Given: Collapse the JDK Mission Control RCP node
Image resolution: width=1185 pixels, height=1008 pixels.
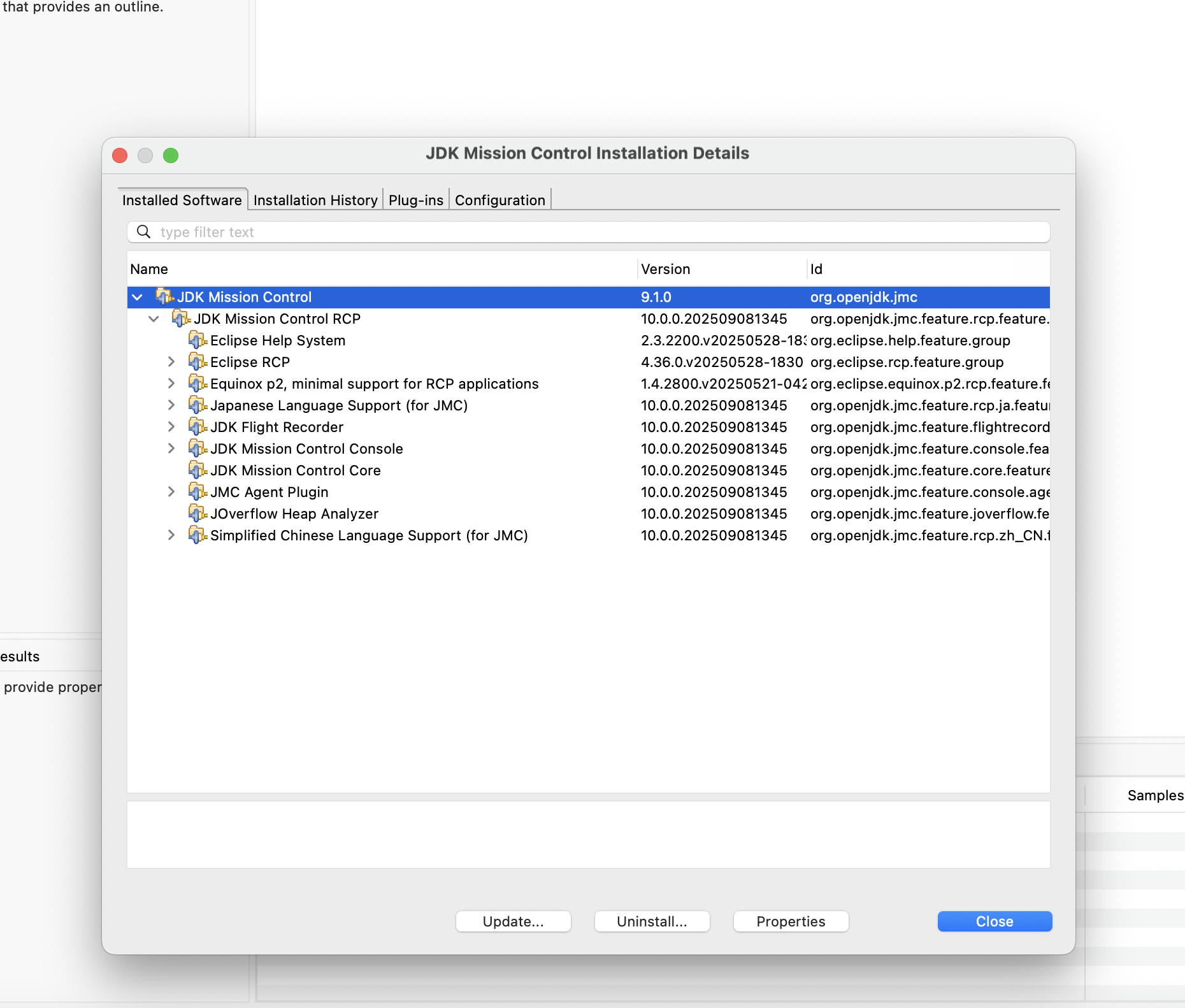Looking at the screenshot, I should coord(154,319).
